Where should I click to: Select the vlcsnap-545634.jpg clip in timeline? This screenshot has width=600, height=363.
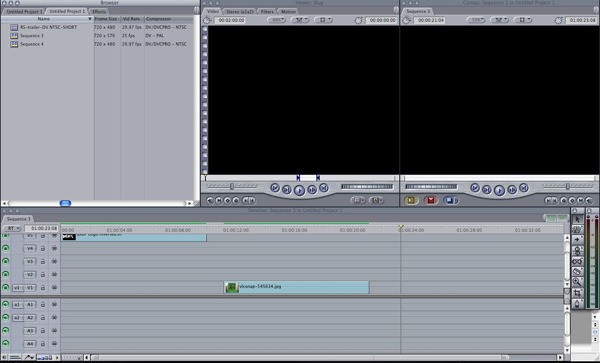pyautogui.click(x=297, y=287)
